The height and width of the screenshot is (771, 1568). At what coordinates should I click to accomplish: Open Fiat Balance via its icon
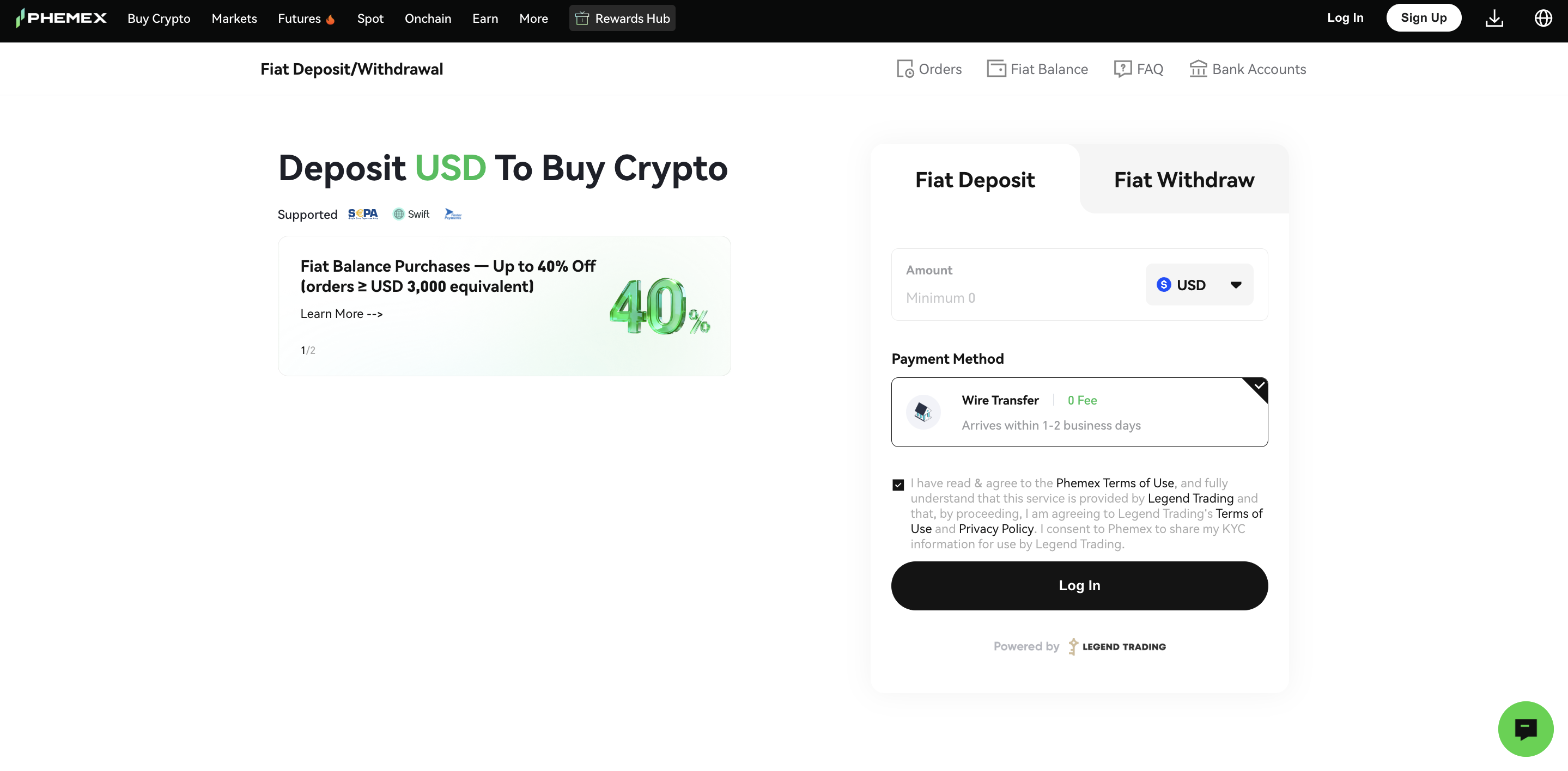(996, 69)
